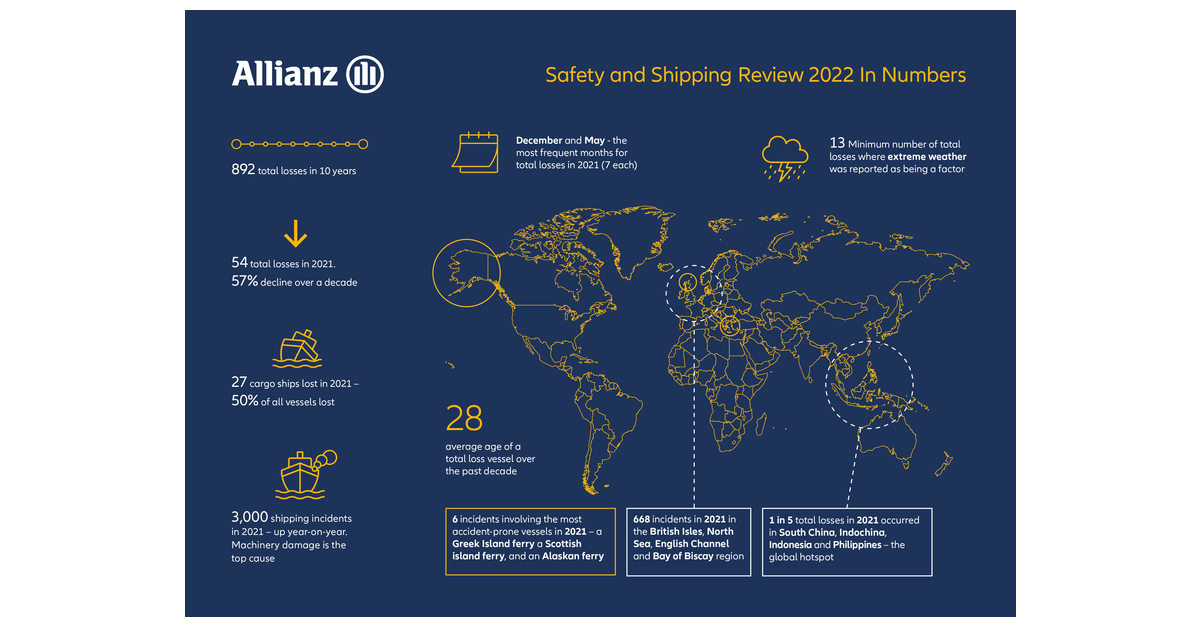
Task: Expand the 668 incidents callout box
Action: (x=687, y=540)
